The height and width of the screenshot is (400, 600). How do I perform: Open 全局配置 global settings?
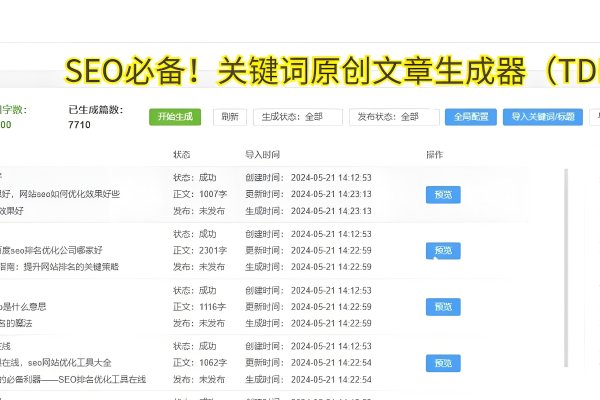470,117
